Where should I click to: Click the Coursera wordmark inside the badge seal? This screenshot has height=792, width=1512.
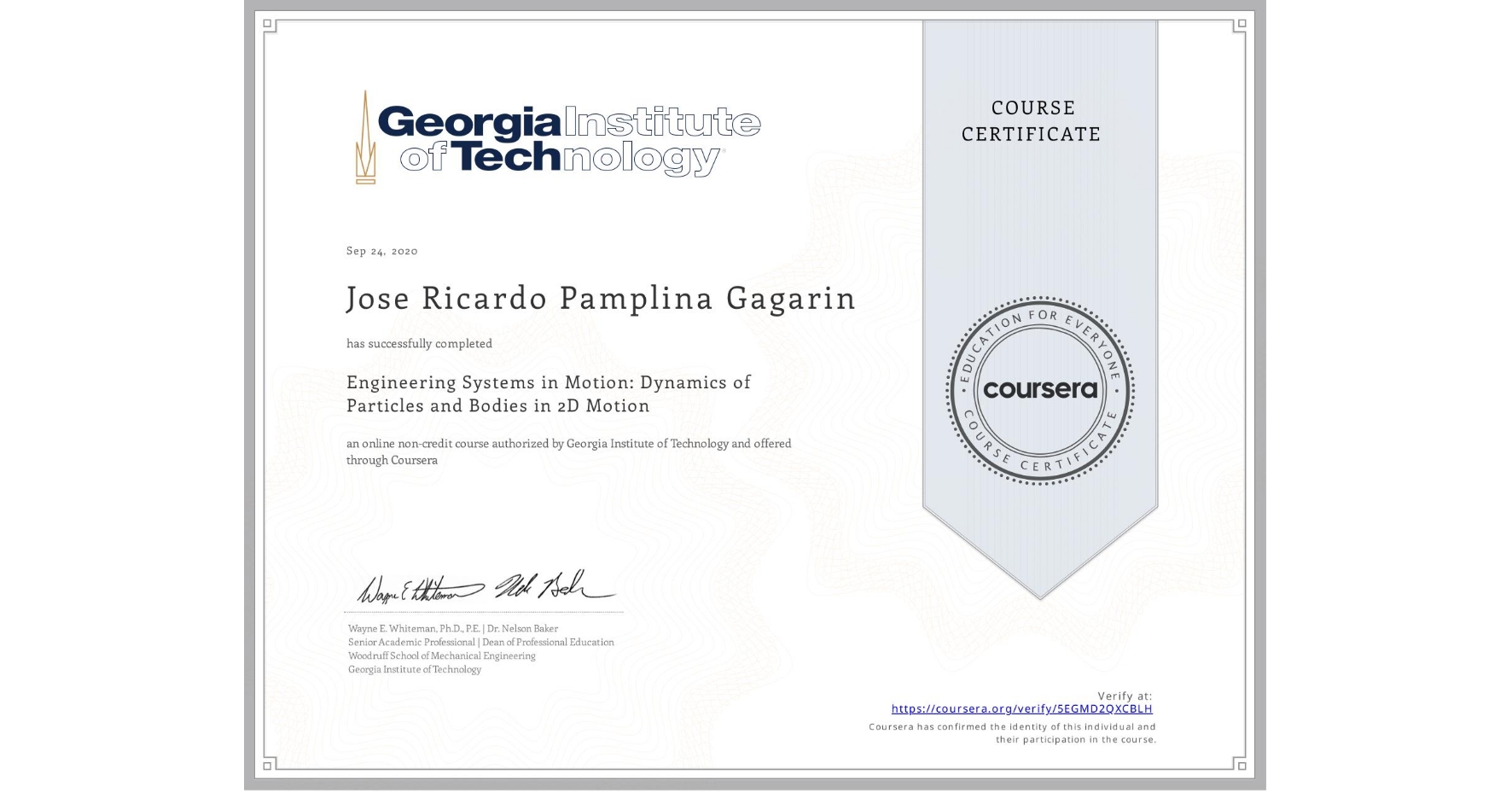(x=1040, y=391)
